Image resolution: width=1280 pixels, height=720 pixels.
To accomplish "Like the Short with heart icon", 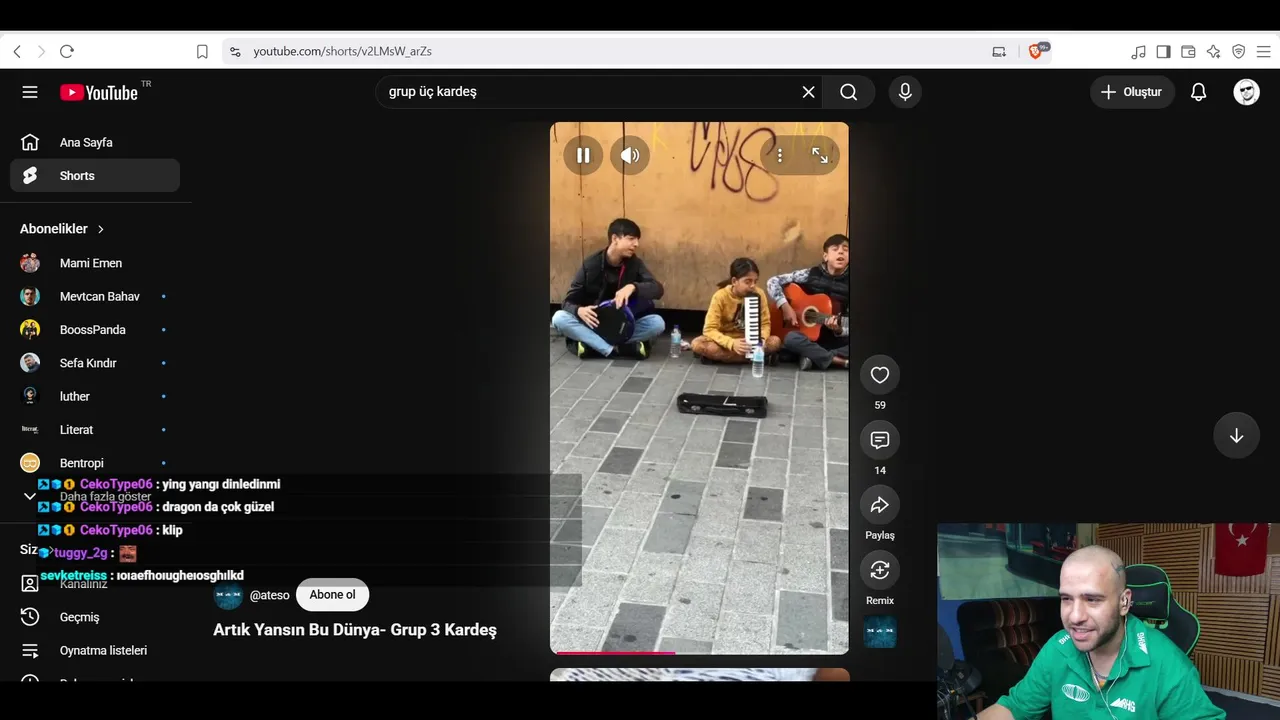I will click(880, 375).
